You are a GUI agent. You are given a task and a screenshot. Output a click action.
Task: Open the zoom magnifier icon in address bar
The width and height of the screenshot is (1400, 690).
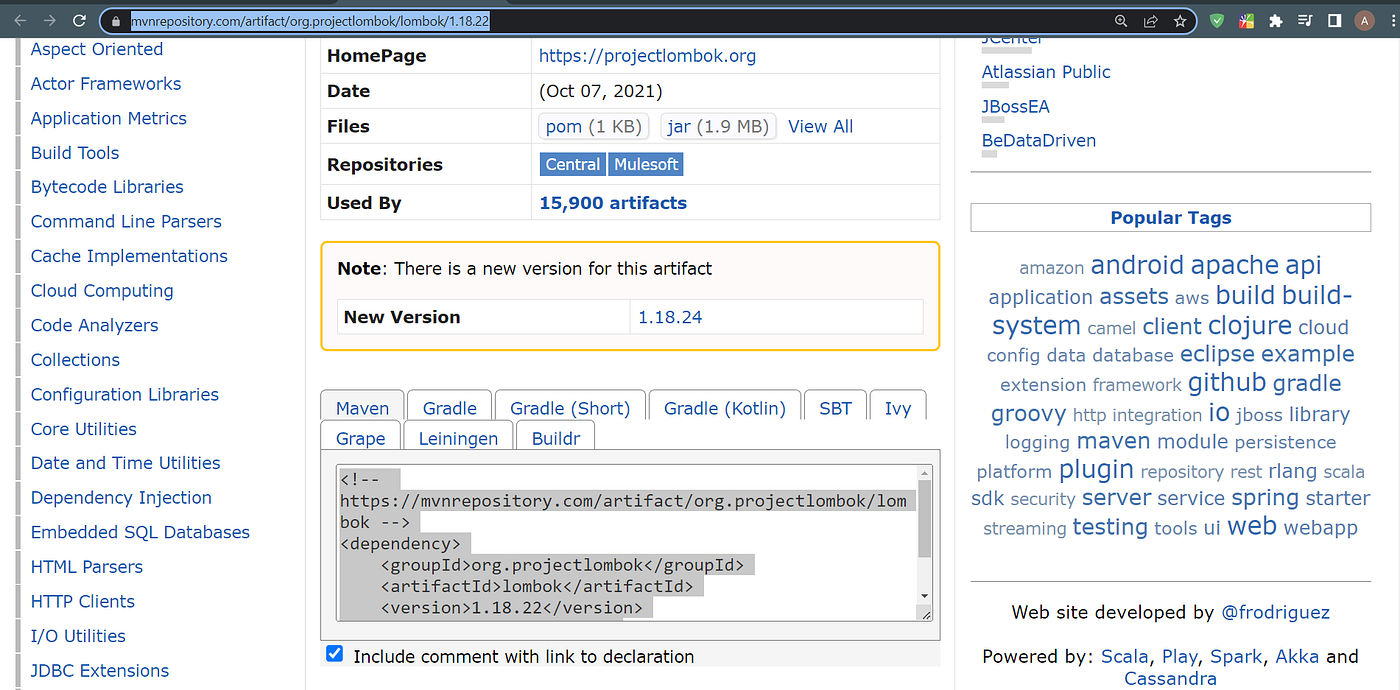coord(1122,20)
